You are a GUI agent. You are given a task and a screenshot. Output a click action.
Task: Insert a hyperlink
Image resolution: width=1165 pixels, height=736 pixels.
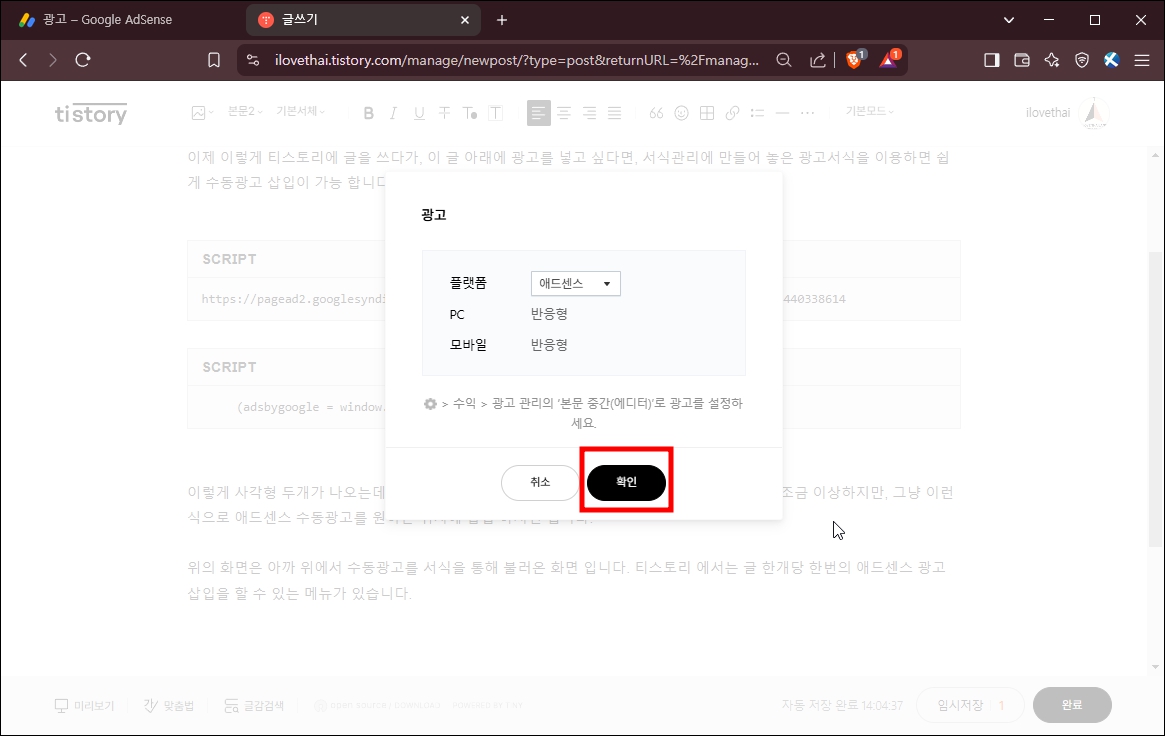coord(731,112)
